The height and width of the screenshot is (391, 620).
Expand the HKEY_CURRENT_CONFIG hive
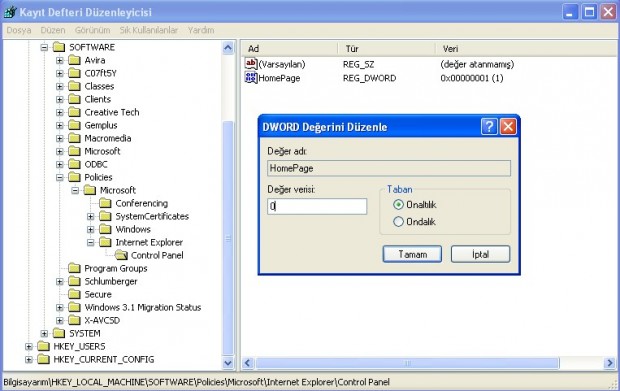click(x=29, y=359)
